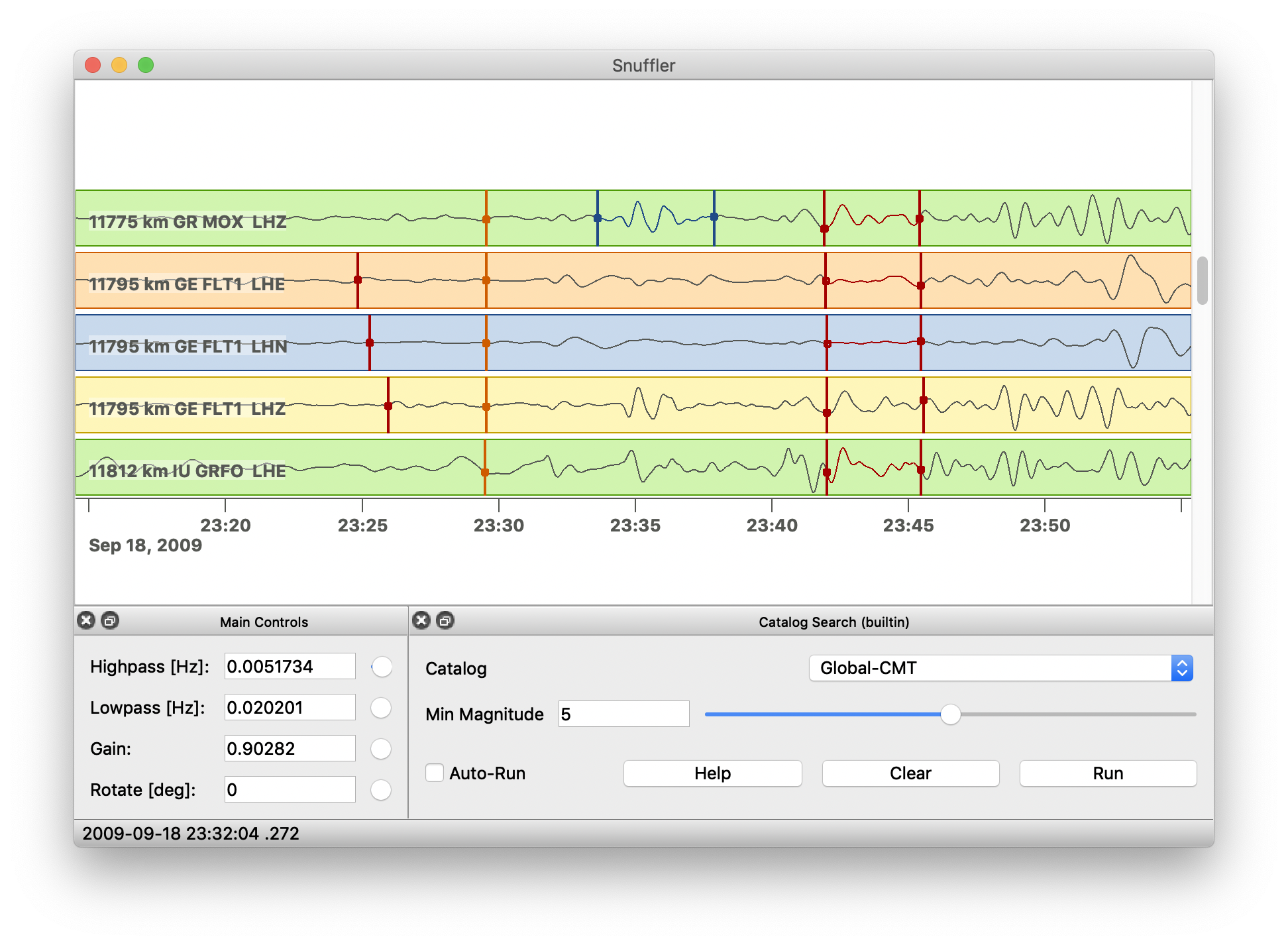Click the 23:45 time axis label
This screenshot has height=945, width=1288.
pyautogui.click(x=908, y=526)
